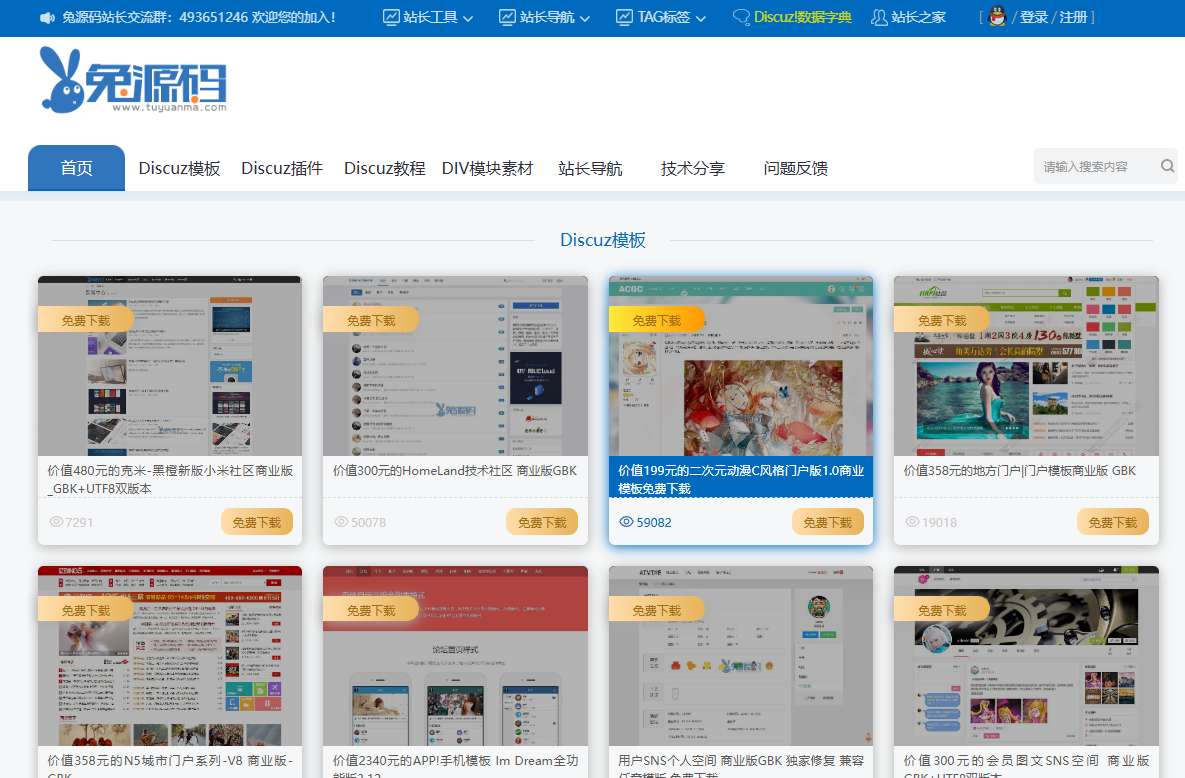This screenshot has height=778, width=1185.
Task: Click the user icon beside 站长之家
Action: (879, 17)
